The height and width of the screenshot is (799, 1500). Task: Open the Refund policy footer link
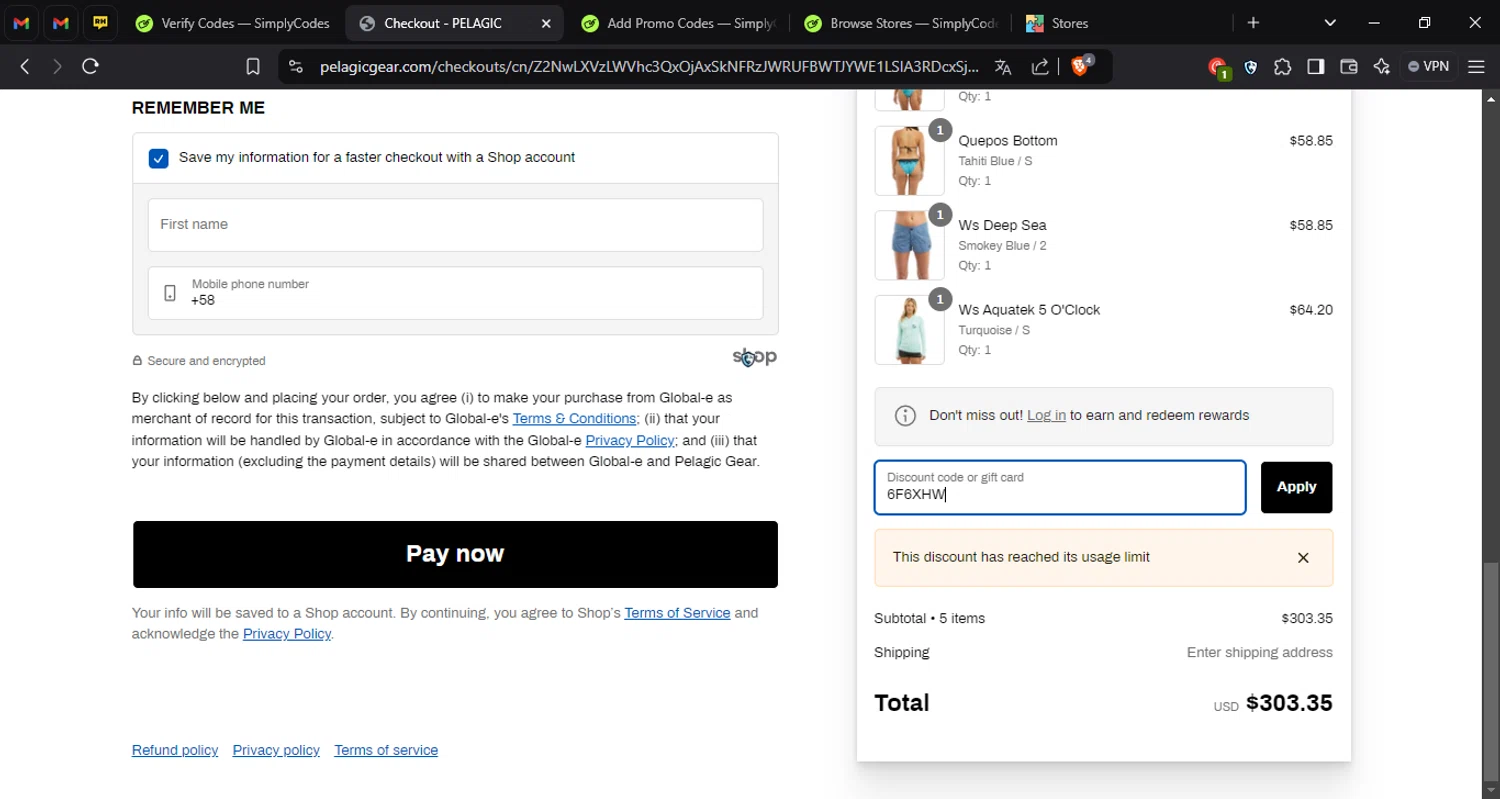[175, 751]
